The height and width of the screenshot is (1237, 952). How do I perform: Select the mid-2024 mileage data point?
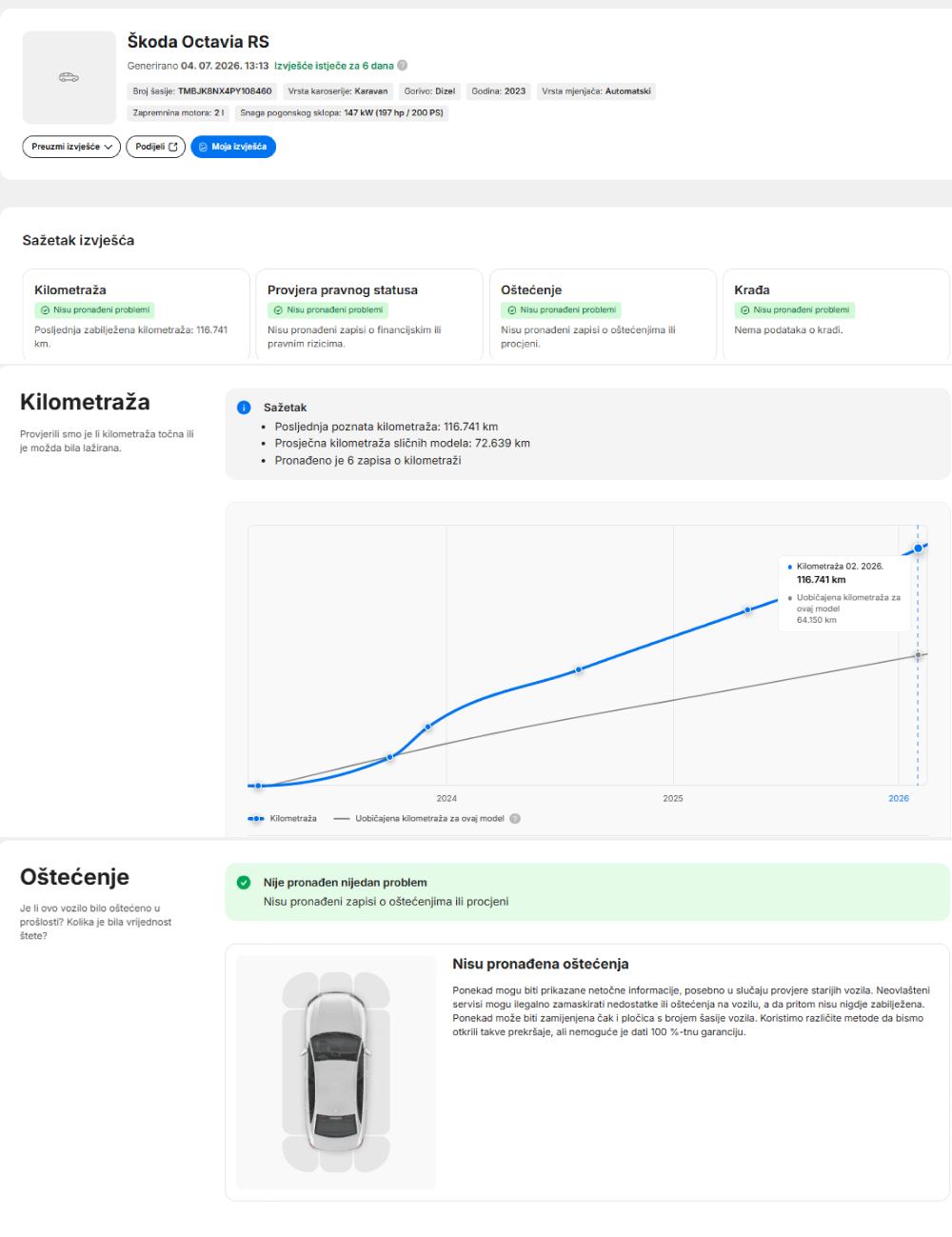pos(578,669)
